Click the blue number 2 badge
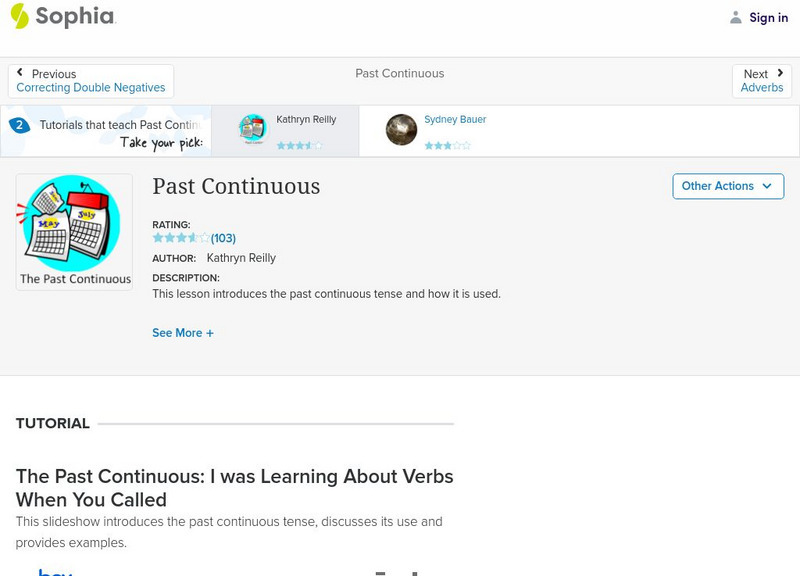The width and height of the screenshot is (800, 576). pos(19,126)
